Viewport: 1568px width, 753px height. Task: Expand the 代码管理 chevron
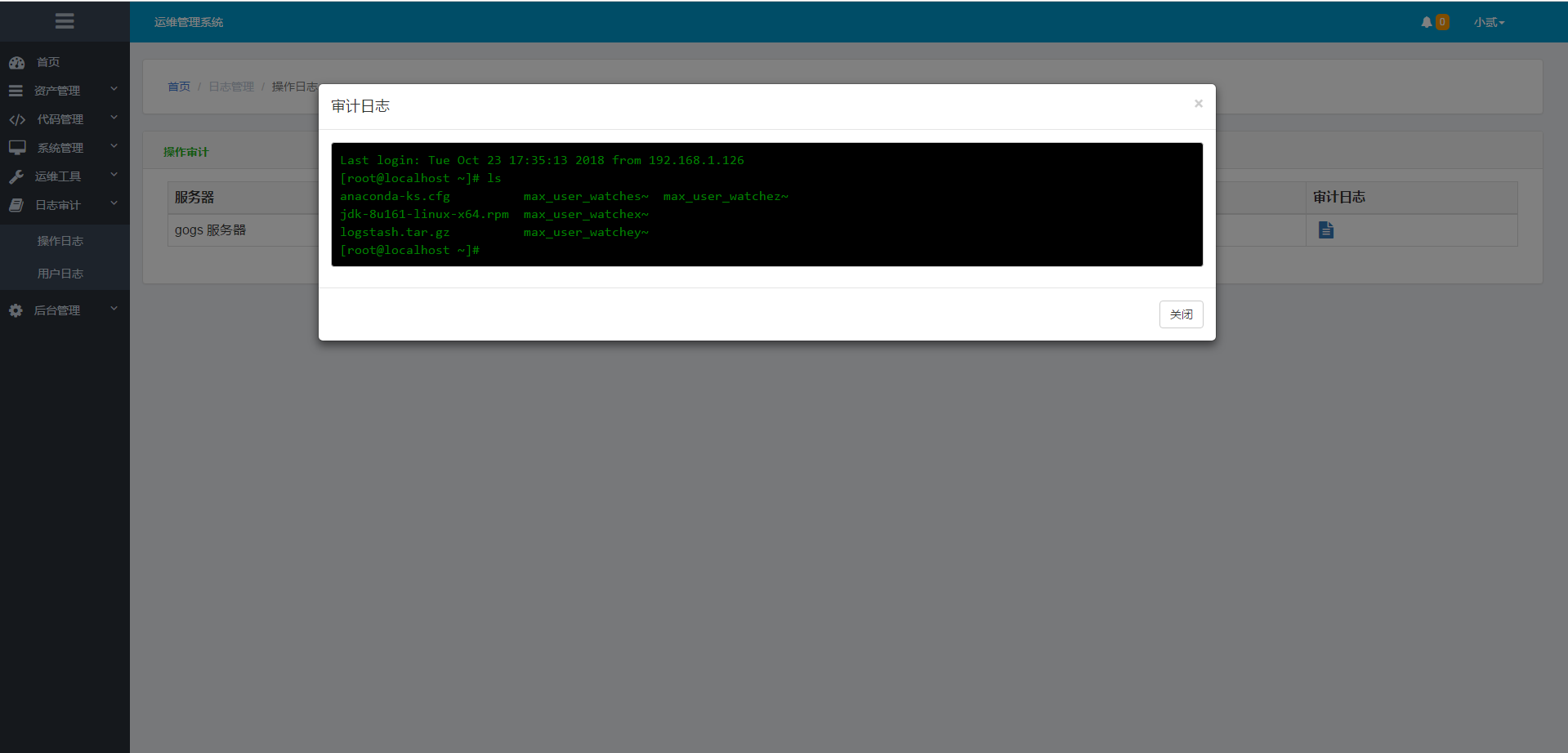click(x=114, y=118)
